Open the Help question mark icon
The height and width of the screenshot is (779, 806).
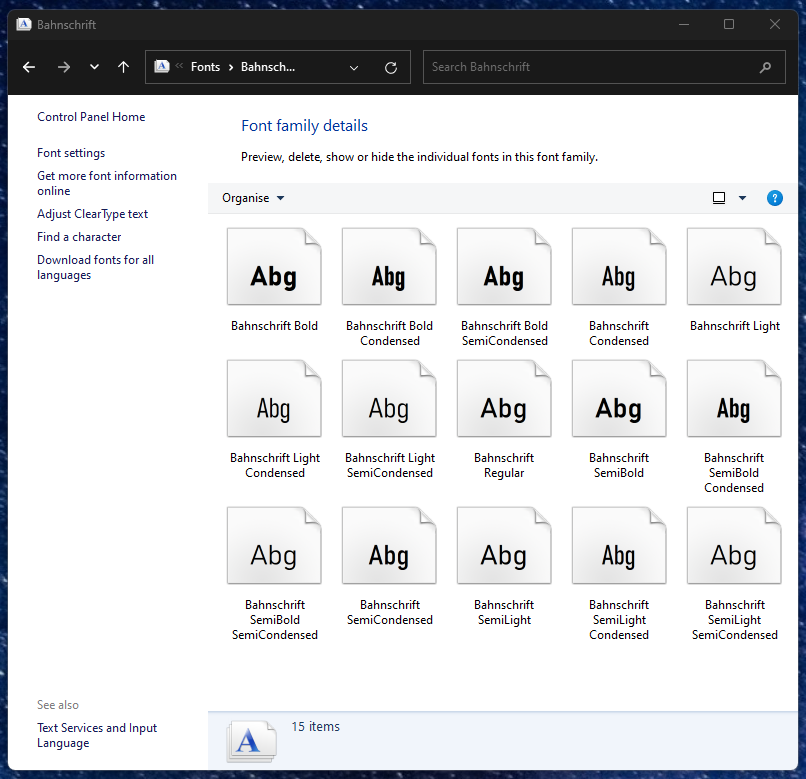(x=774, y=198)
